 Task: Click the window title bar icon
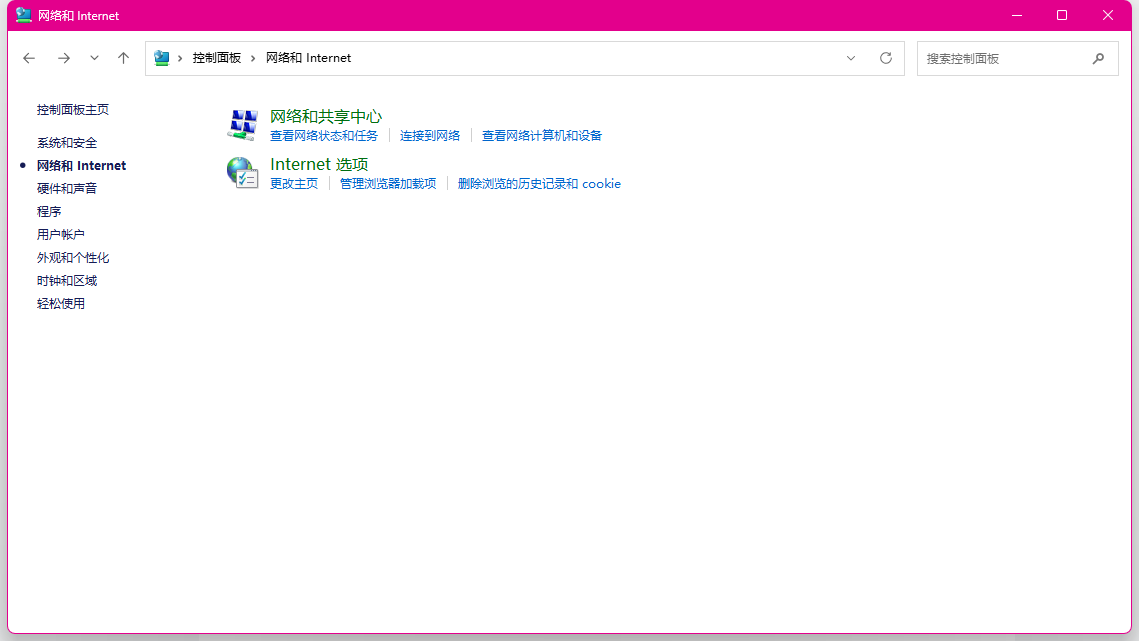pos(23,15)
